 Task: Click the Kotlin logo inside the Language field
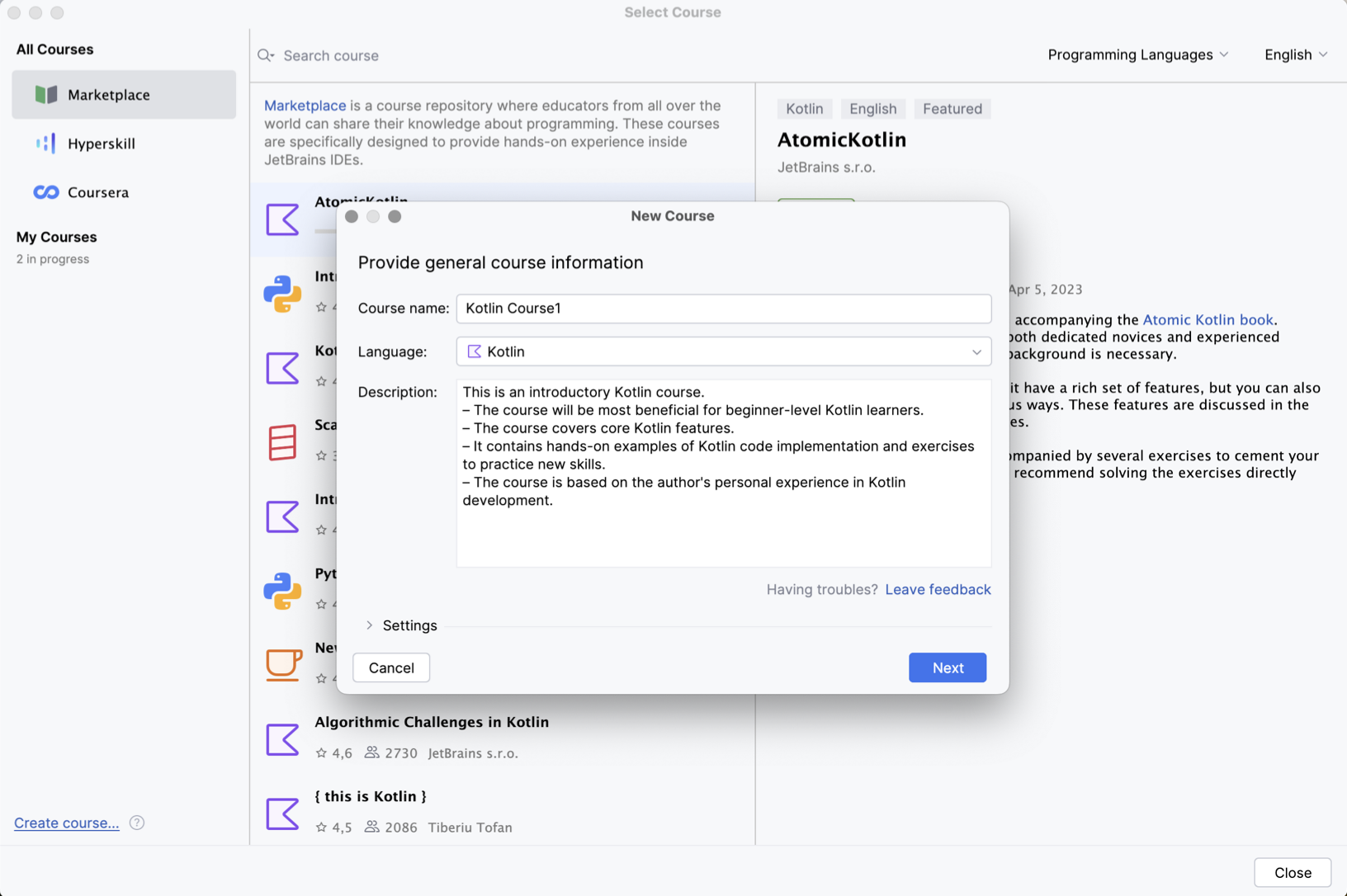coord(475,351)
